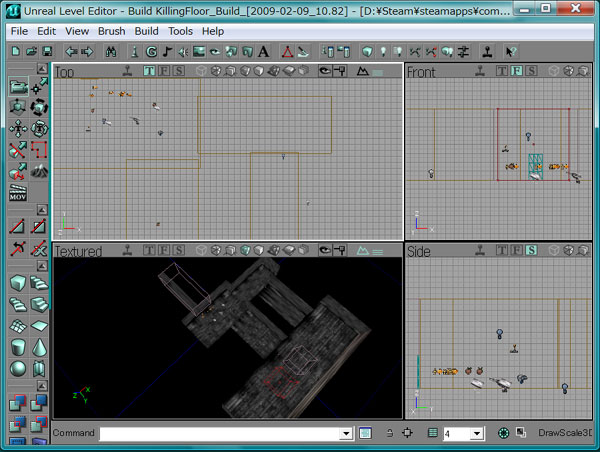This screenshot has height=452, width=600.
Task: Open the Edit menu
Action: pyautogui.click(x=46, y=31)
